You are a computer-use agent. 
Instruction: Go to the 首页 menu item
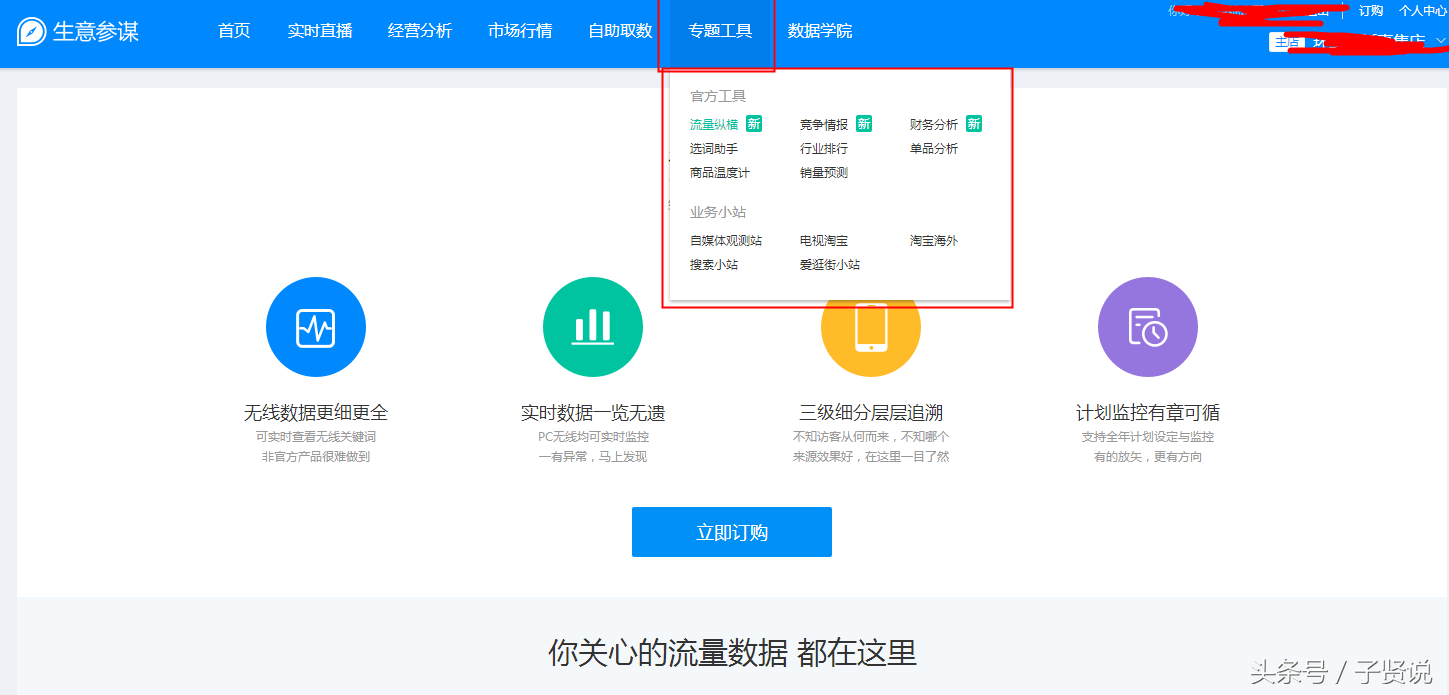click(233, 31)
